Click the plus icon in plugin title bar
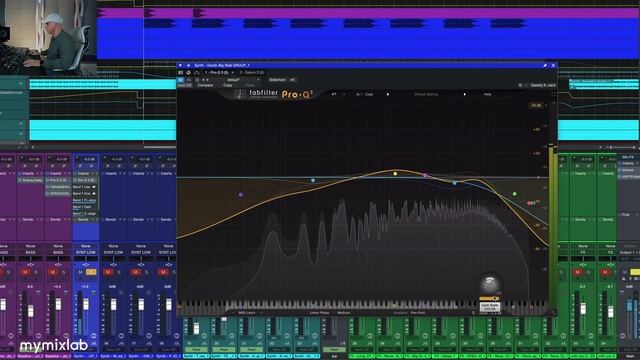 pos(188,65)
